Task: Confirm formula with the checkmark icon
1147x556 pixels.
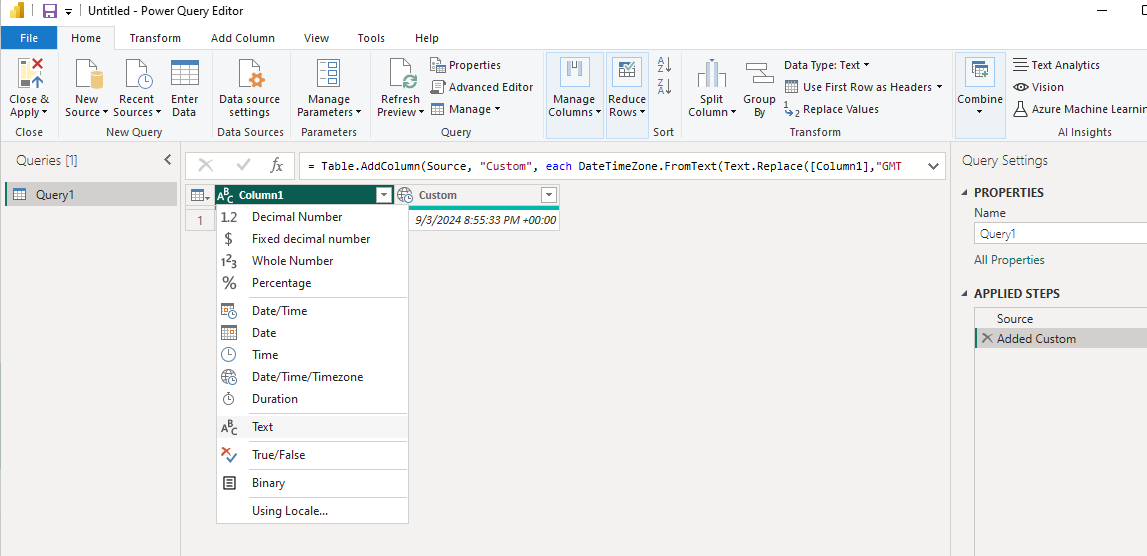Action: [x=244, y=166]
